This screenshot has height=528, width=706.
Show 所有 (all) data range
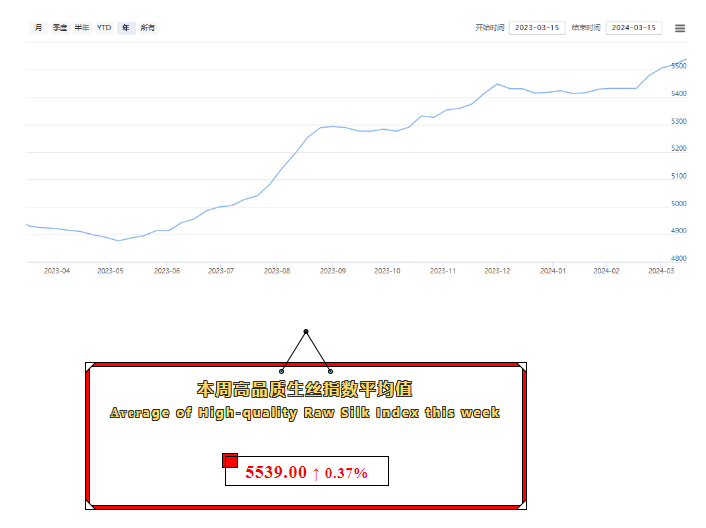click(x=148, y=28)
